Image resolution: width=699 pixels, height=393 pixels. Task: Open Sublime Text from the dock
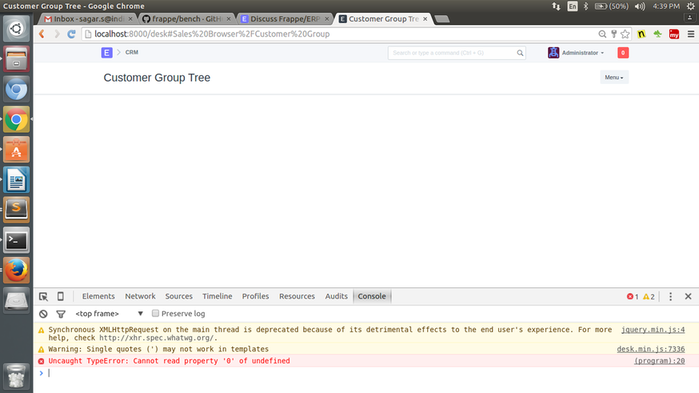coord(16,210)
